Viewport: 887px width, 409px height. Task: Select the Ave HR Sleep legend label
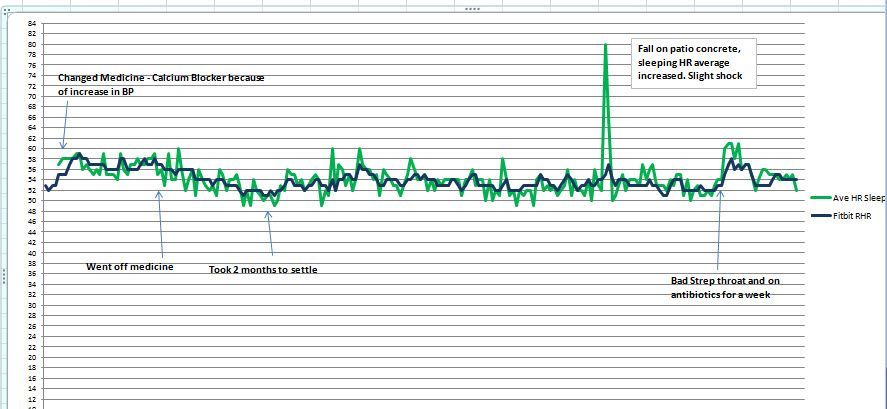859,198
